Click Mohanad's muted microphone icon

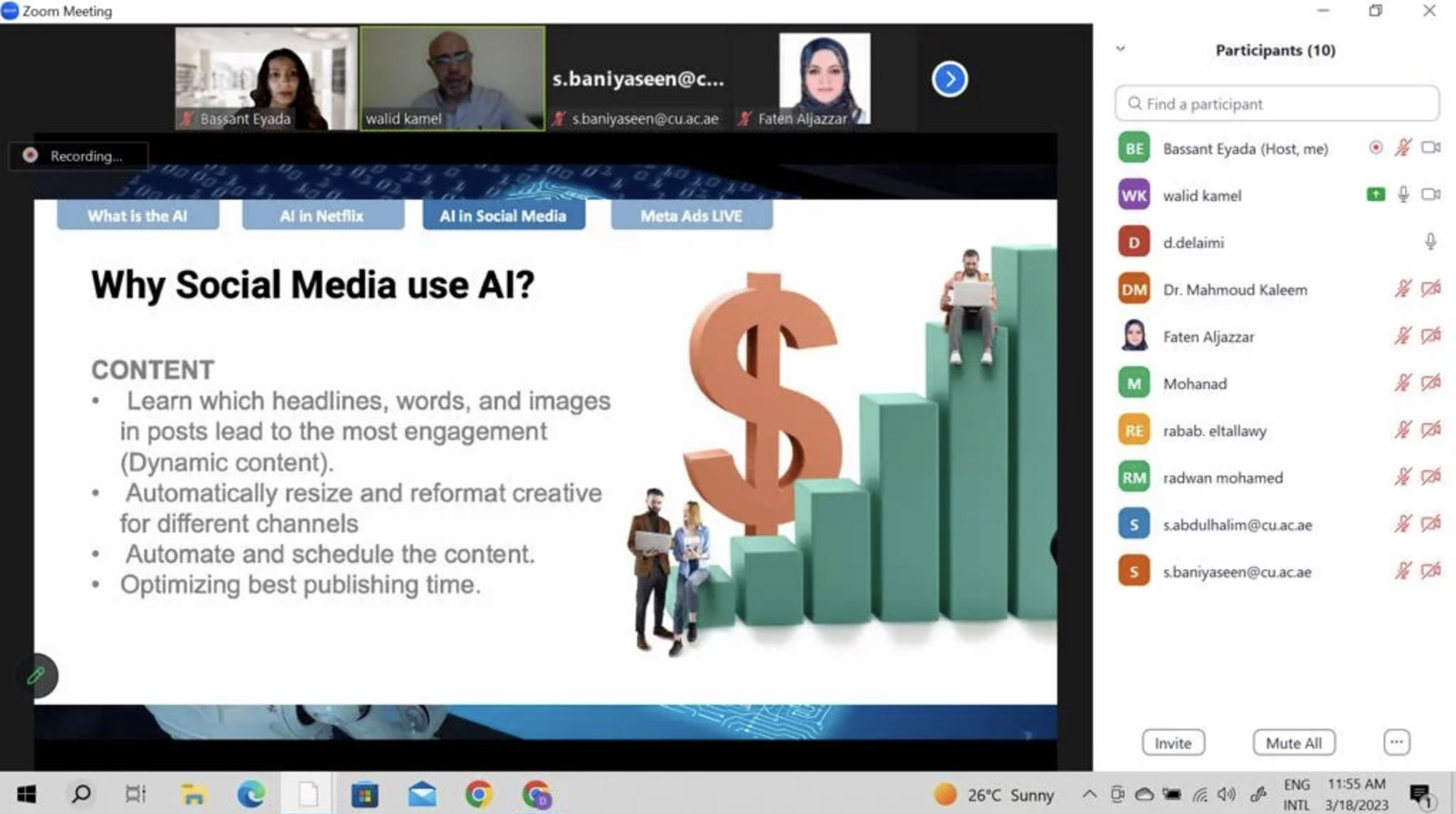(x=1403, y=383)
